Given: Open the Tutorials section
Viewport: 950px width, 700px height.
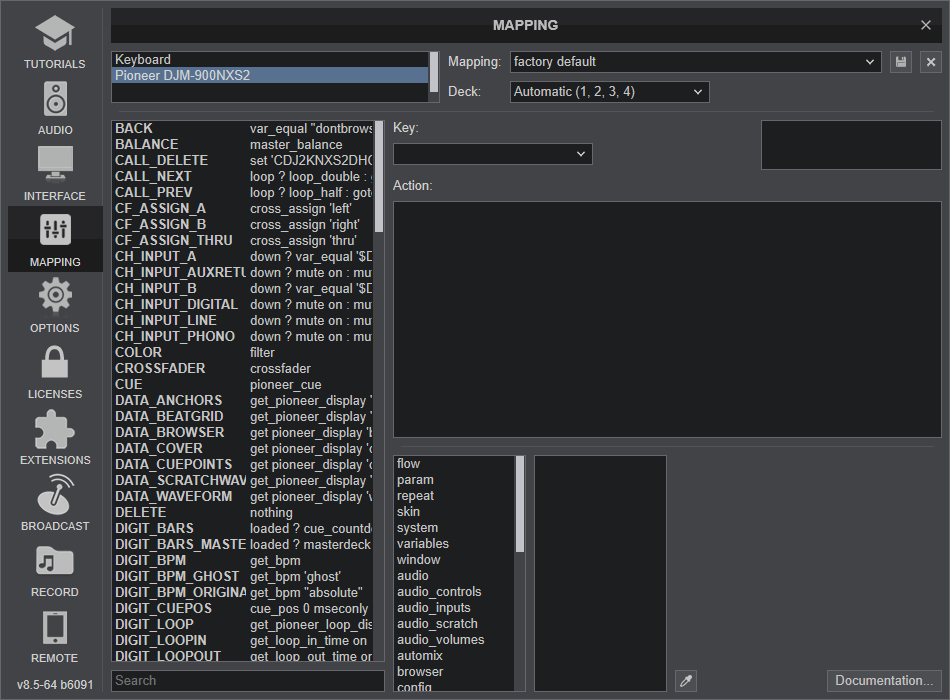Looking at the screenshot, I should (55, 42).
